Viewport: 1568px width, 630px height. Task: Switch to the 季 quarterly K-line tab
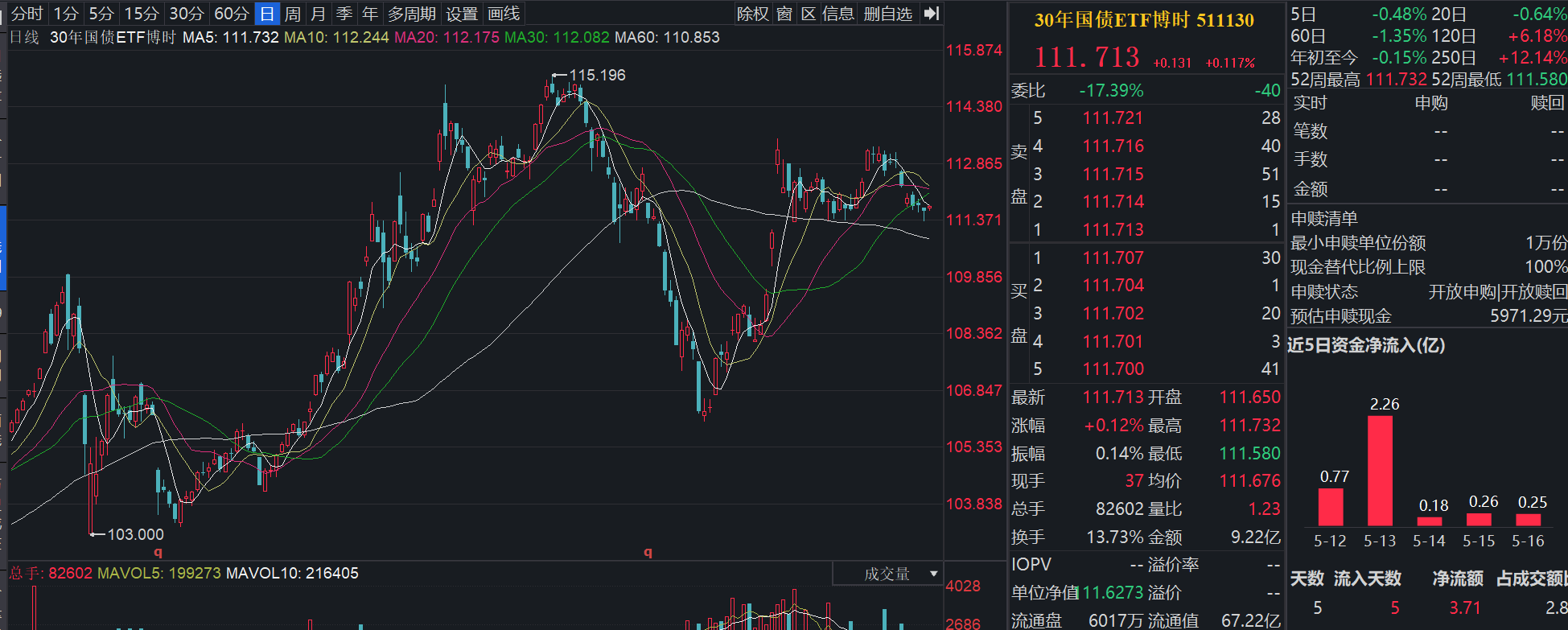(344, 14)
